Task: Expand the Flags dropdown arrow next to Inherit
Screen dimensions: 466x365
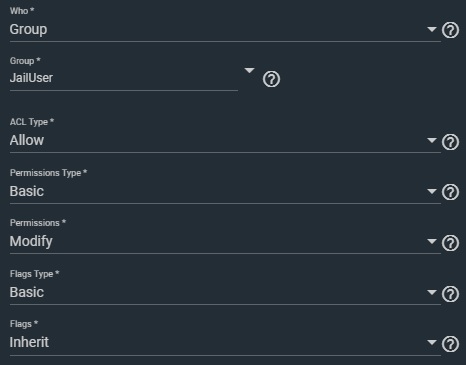Action: tap(432, 342)
